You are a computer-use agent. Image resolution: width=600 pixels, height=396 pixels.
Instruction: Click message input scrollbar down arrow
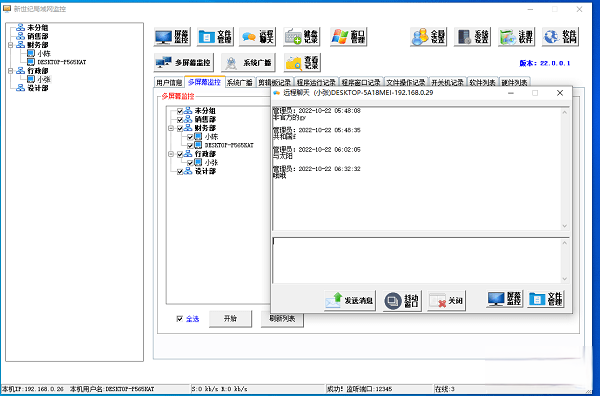[x=565, y=279]
